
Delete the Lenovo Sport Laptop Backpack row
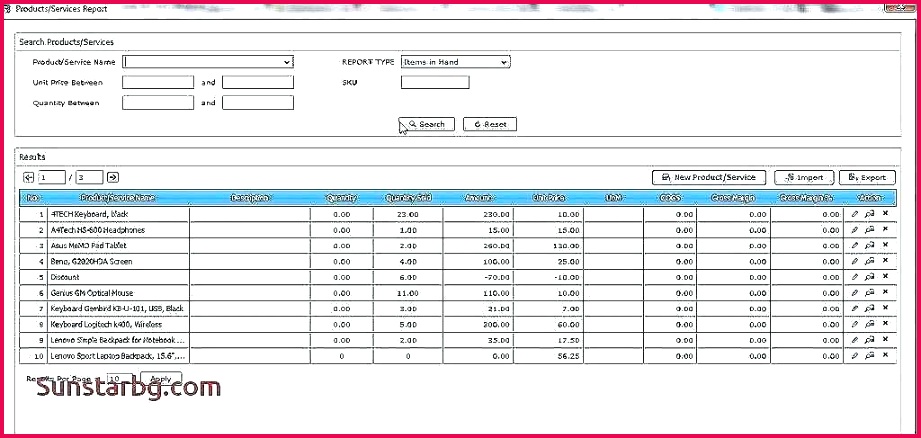(x=885, y=355)
